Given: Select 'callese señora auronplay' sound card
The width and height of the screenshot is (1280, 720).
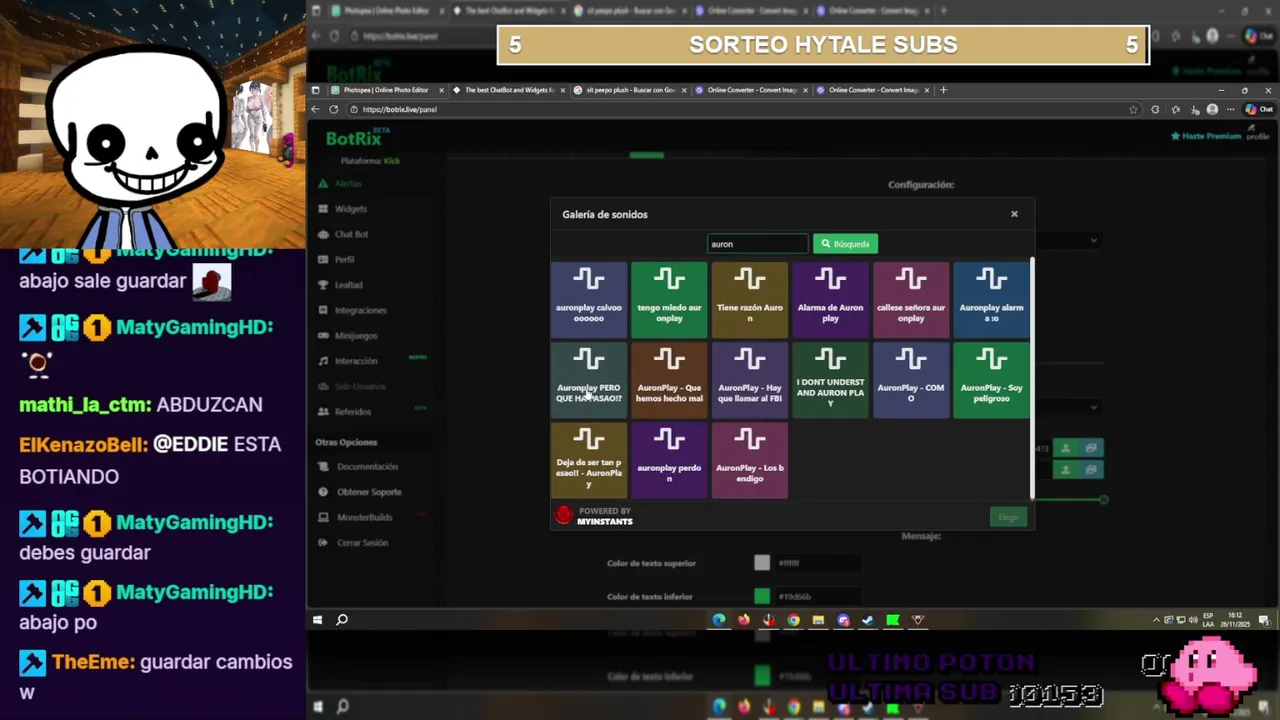Looking at the screenshot, I should point(911,299).
